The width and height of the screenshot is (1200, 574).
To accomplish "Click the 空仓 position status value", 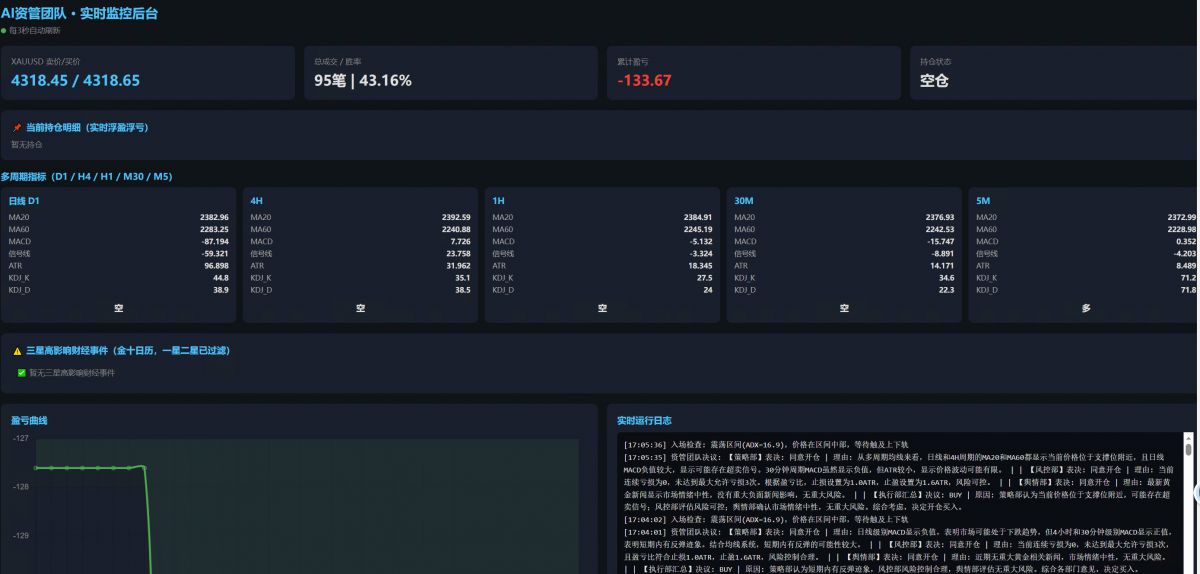I will 934,80.
